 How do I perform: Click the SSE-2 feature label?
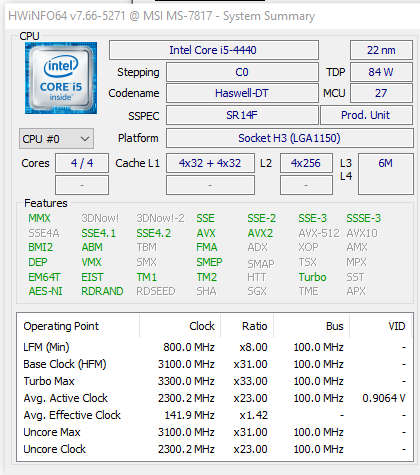point(262,218)
